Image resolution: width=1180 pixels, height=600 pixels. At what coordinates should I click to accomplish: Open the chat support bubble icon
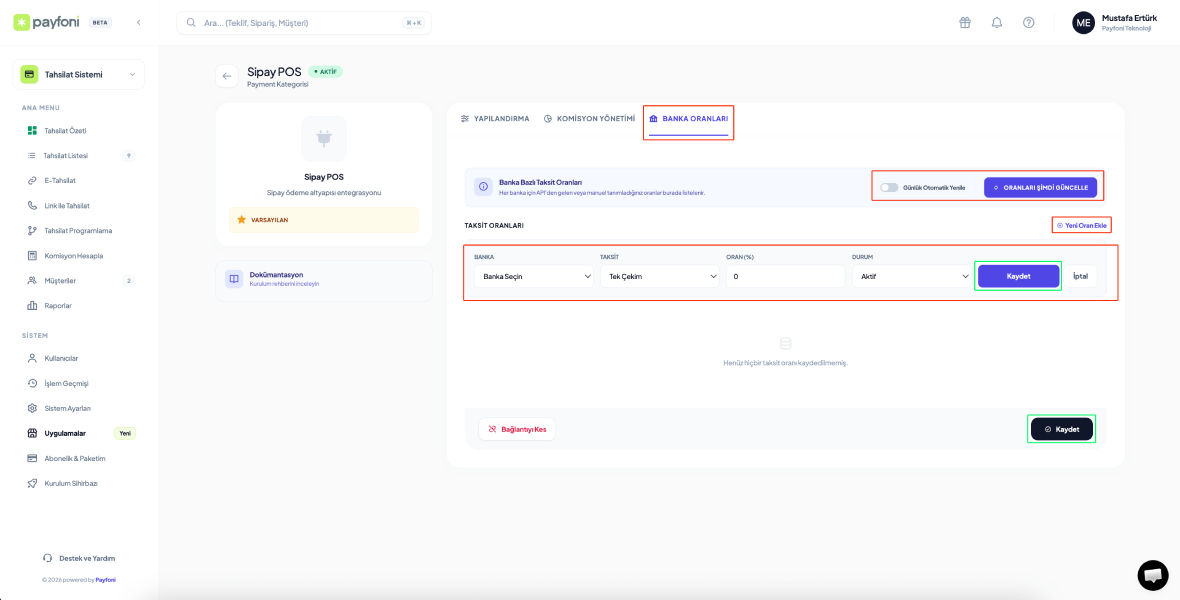click(1152, 575)
